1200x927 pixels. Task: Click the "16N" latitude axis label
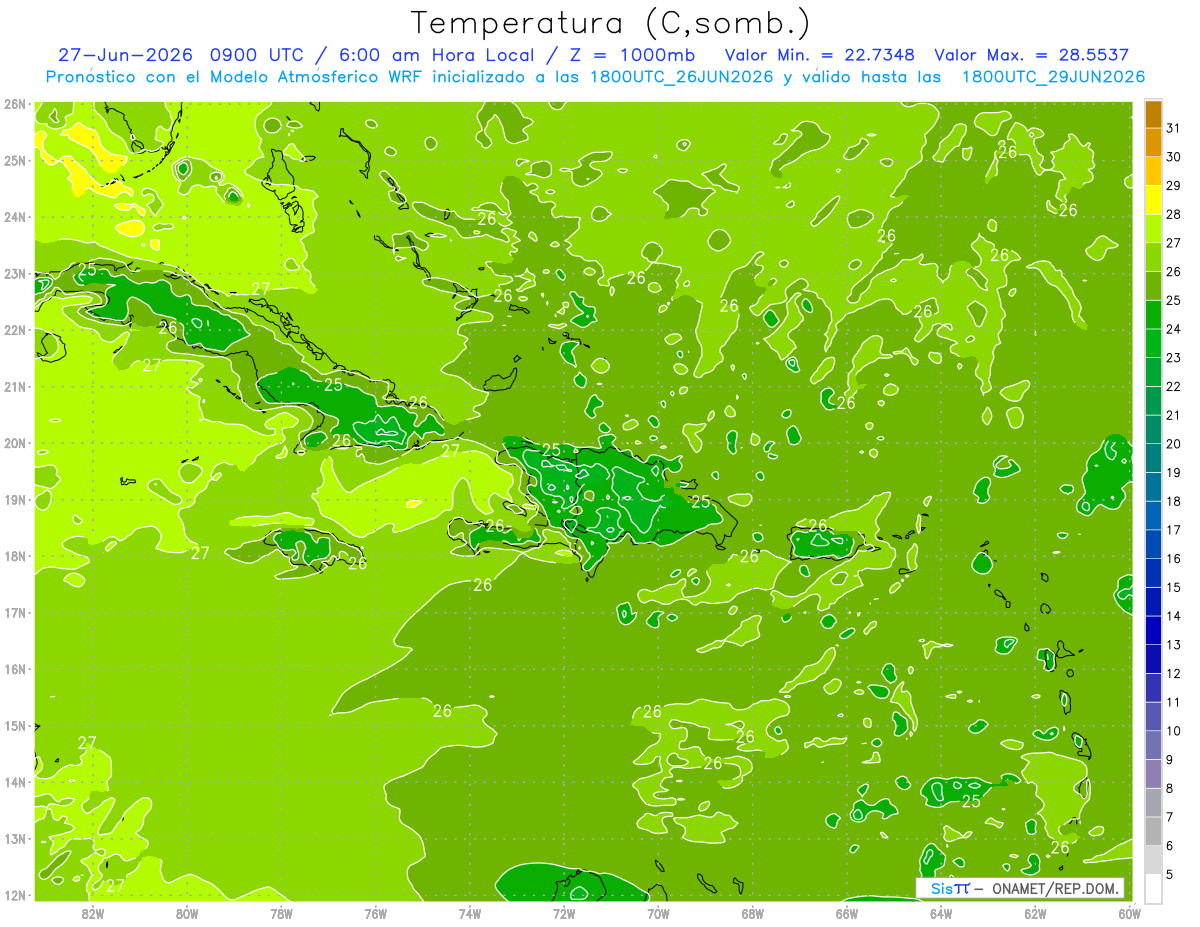[14, 669]
